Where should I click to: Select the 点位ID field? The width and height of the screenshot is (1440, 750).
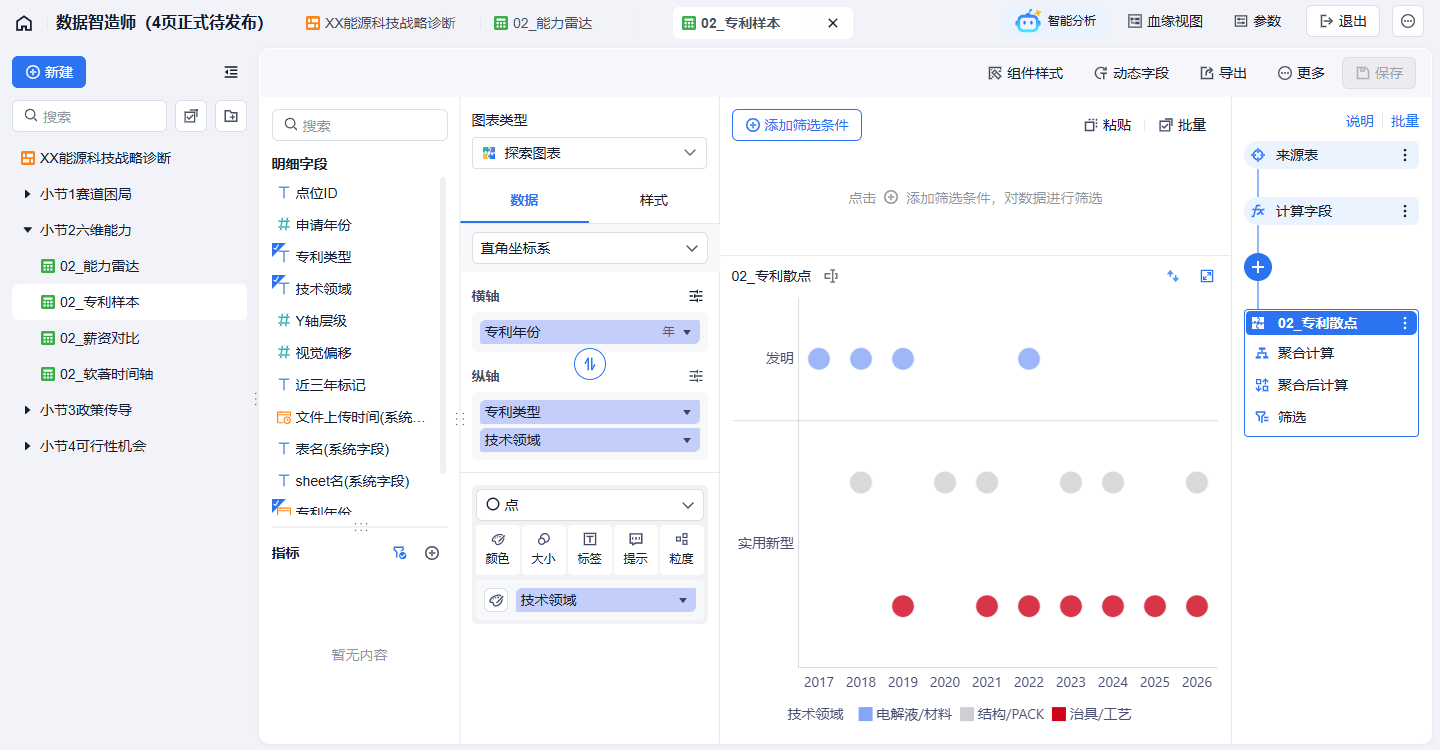[316, 193]
